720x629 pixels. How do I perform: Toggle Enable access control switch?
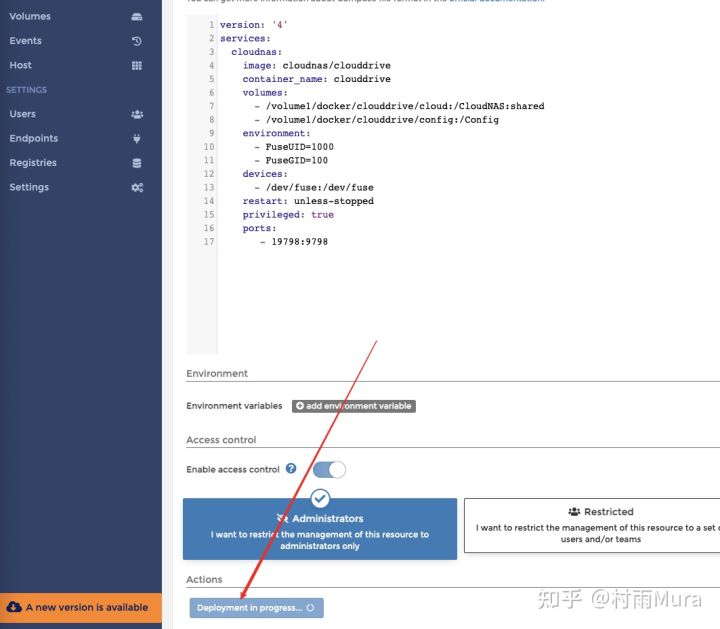coord(329,470)
